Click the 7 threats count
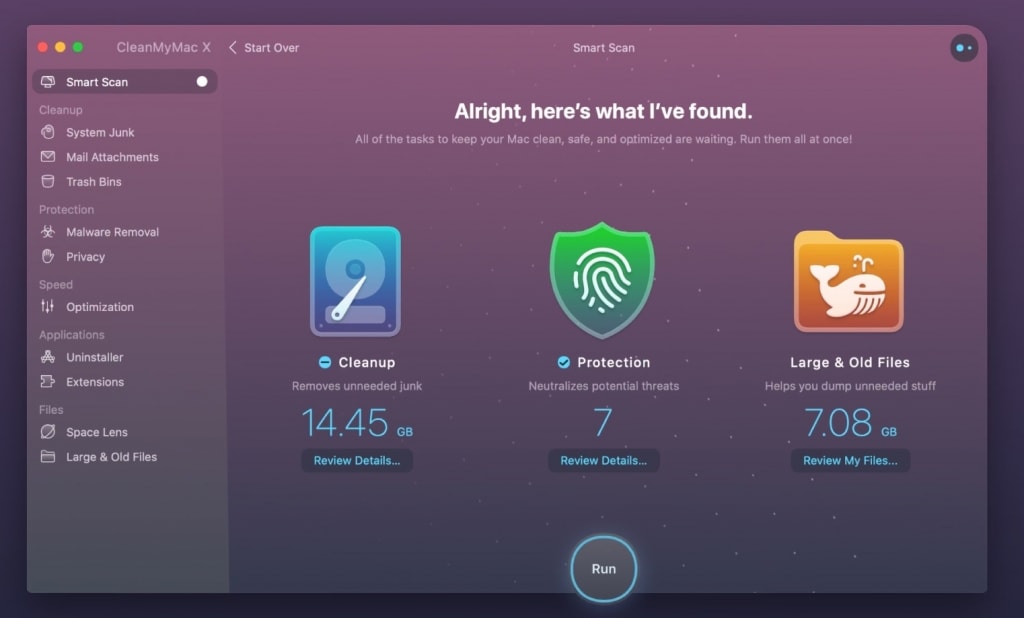1024x618 pixels. [x=603, y=422]
